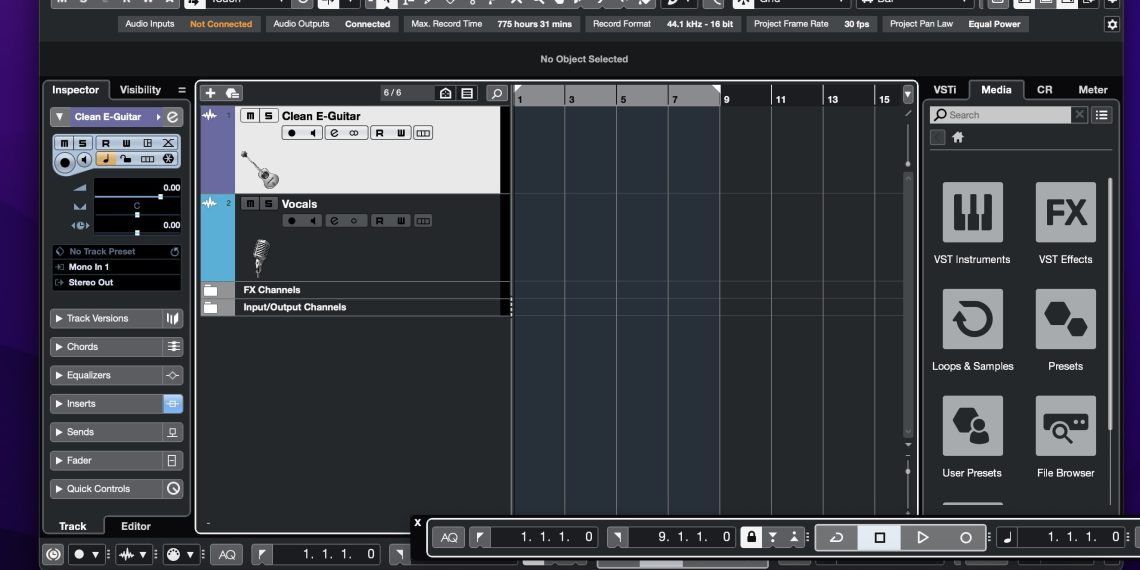This screenshot has height=570, width=1140.
Task: Open VST Instruments in the Media rack
Action: coord(972,212)
